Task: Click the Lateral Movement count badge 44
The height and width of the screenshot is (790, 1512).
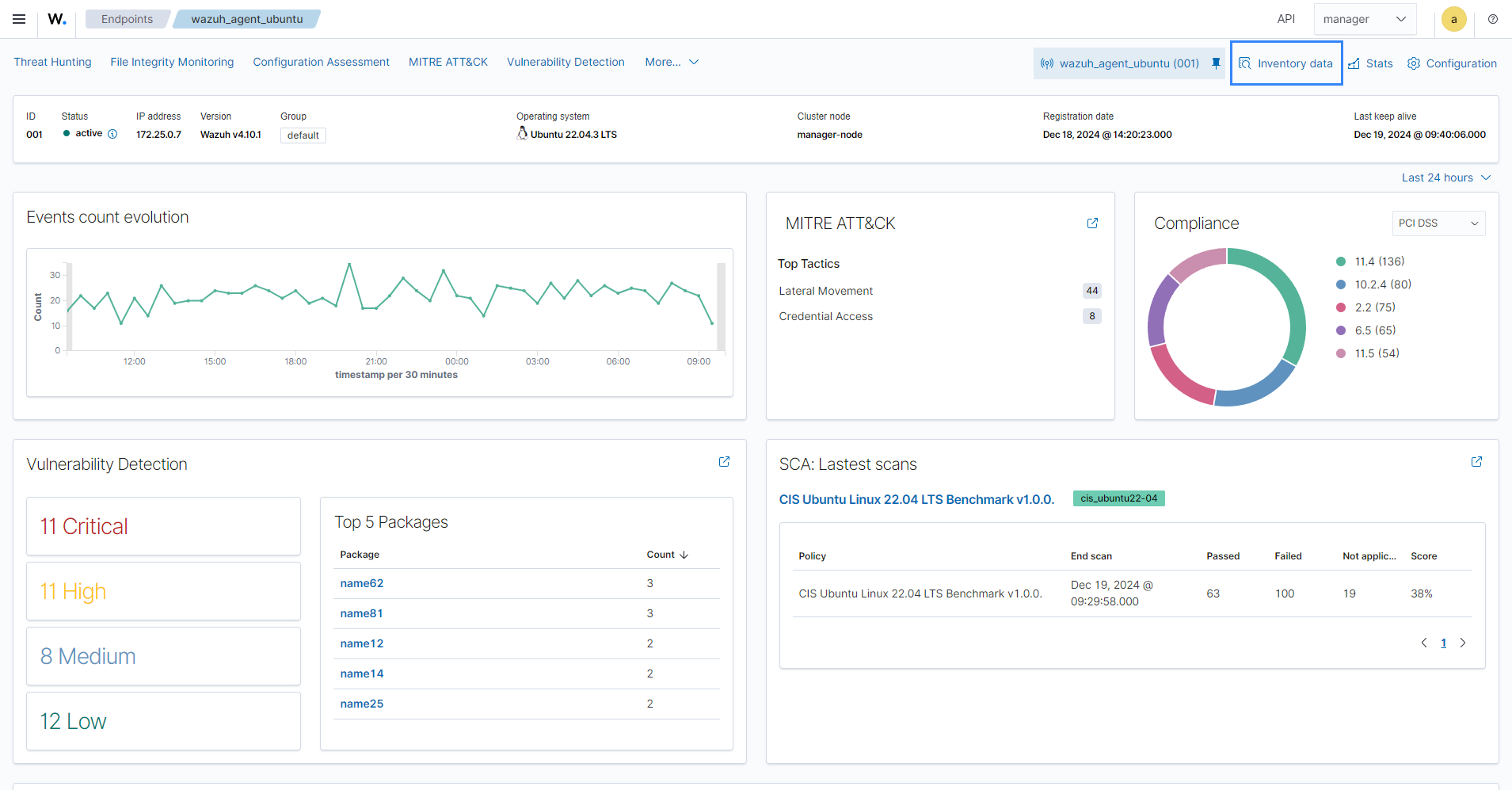Action: 1092,291
